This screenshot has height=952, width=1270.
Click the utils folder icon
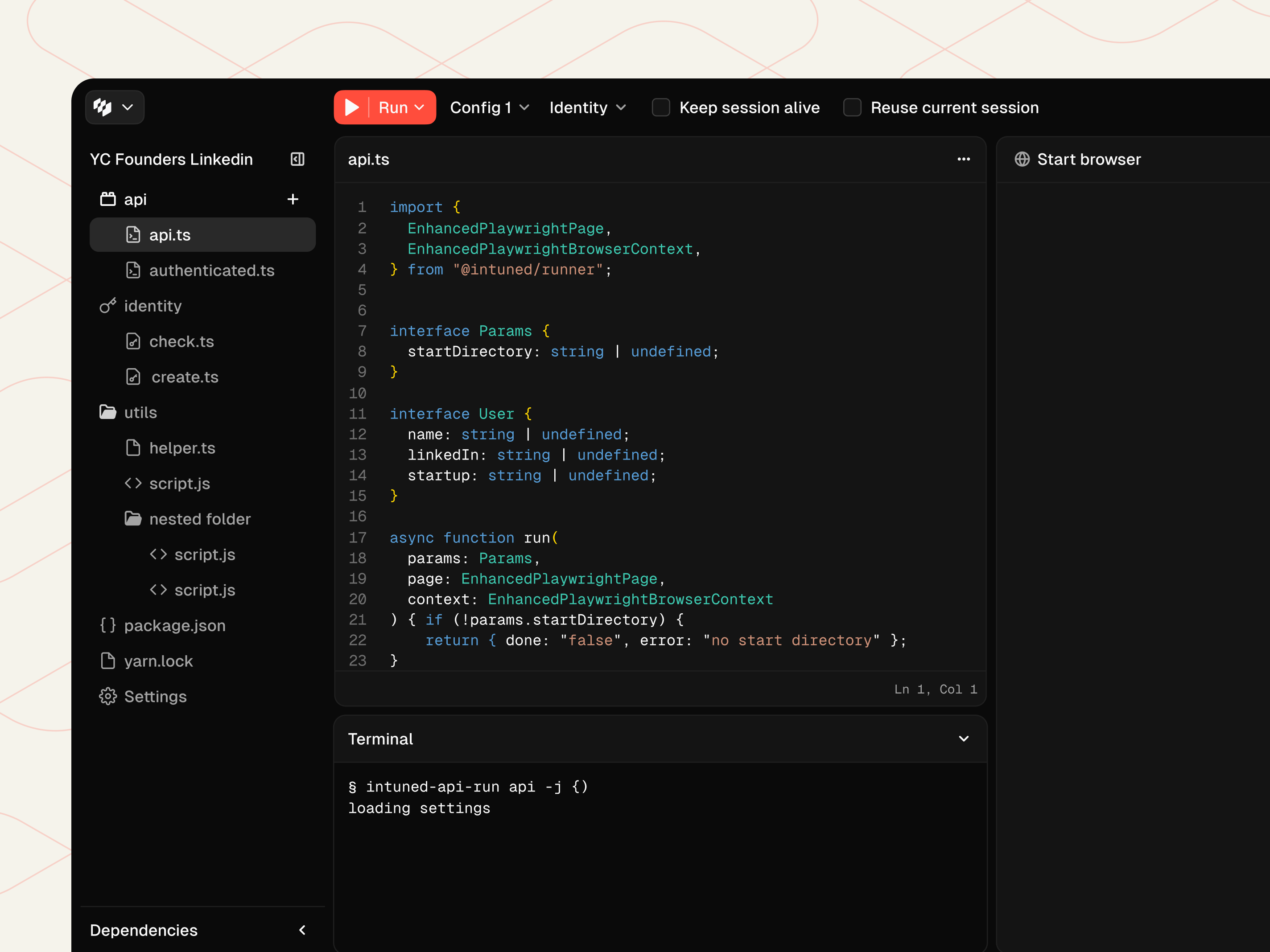pos(108,412)
